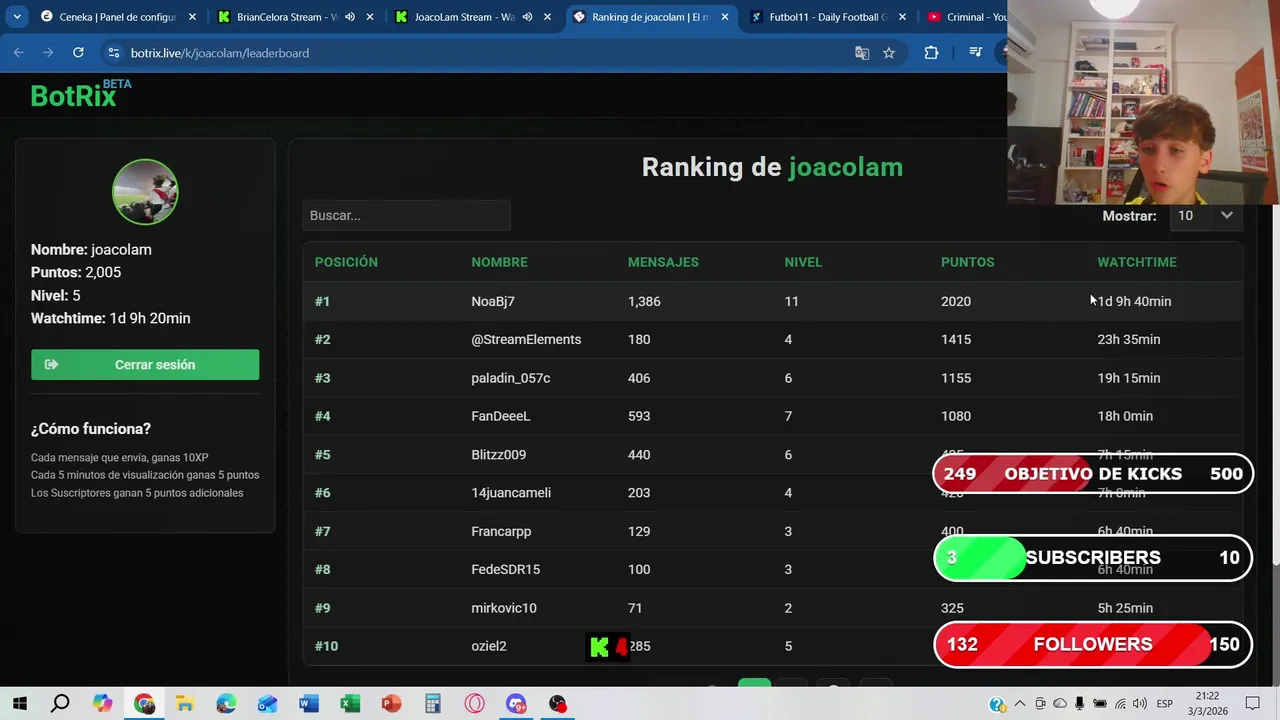Select the @StreamElements row name
The width and height of the screenshot is (1280, 720).
point(526,339)
